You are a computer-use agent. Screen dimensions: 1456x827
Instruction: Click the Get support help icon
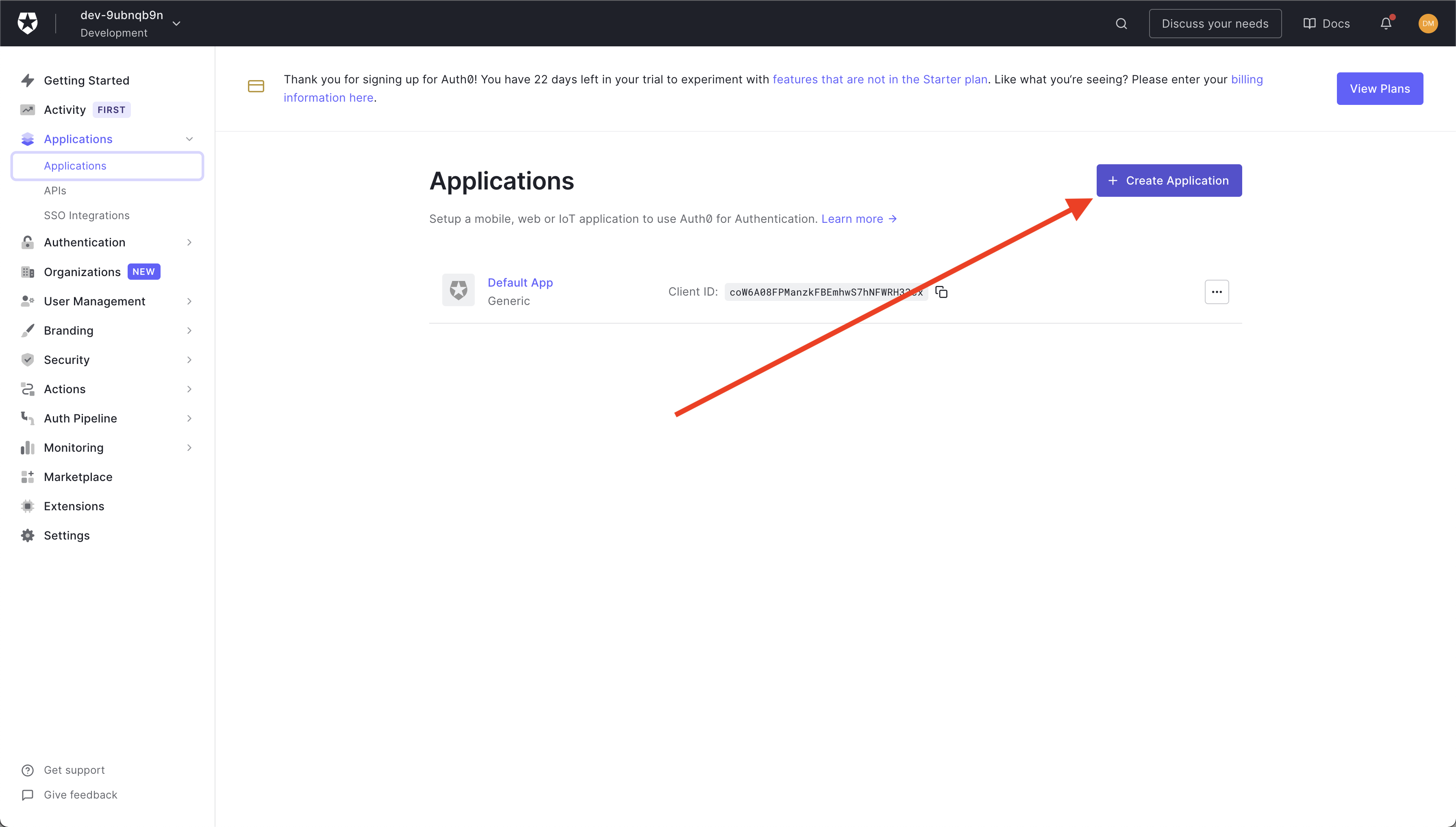27,770
